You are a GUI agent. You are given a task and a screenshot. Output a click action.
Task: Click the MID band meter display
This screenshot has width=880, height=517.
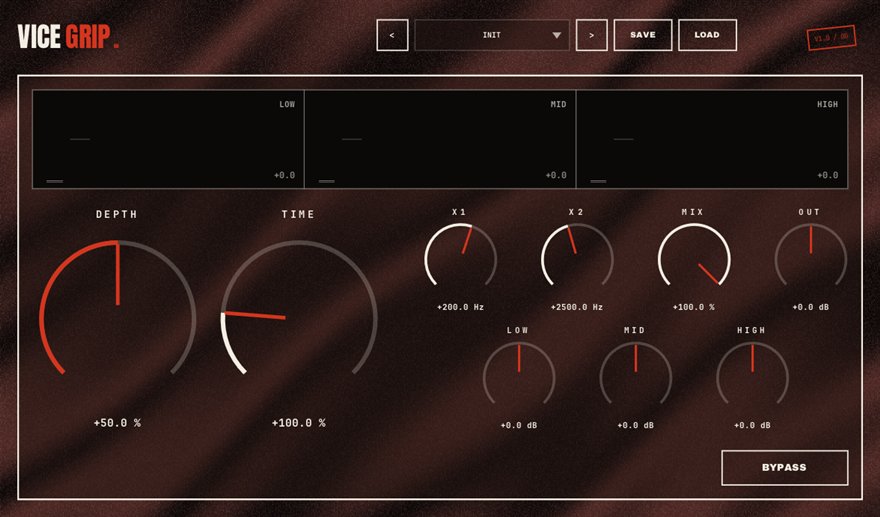440,139
